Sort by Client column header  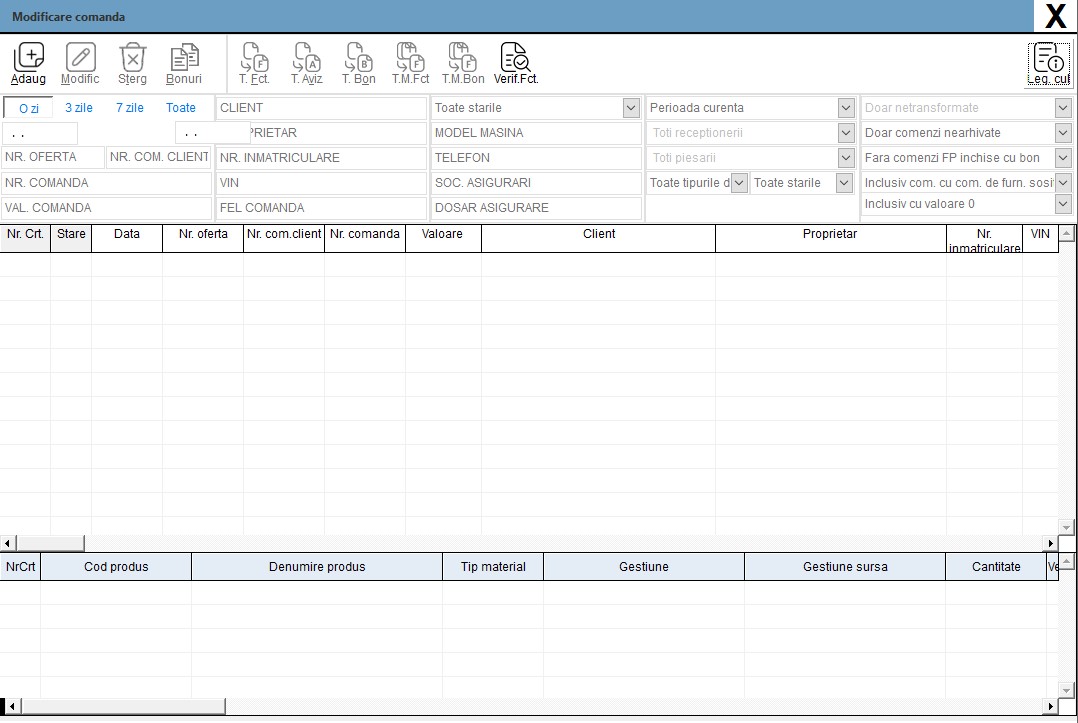tap(599, 238)
